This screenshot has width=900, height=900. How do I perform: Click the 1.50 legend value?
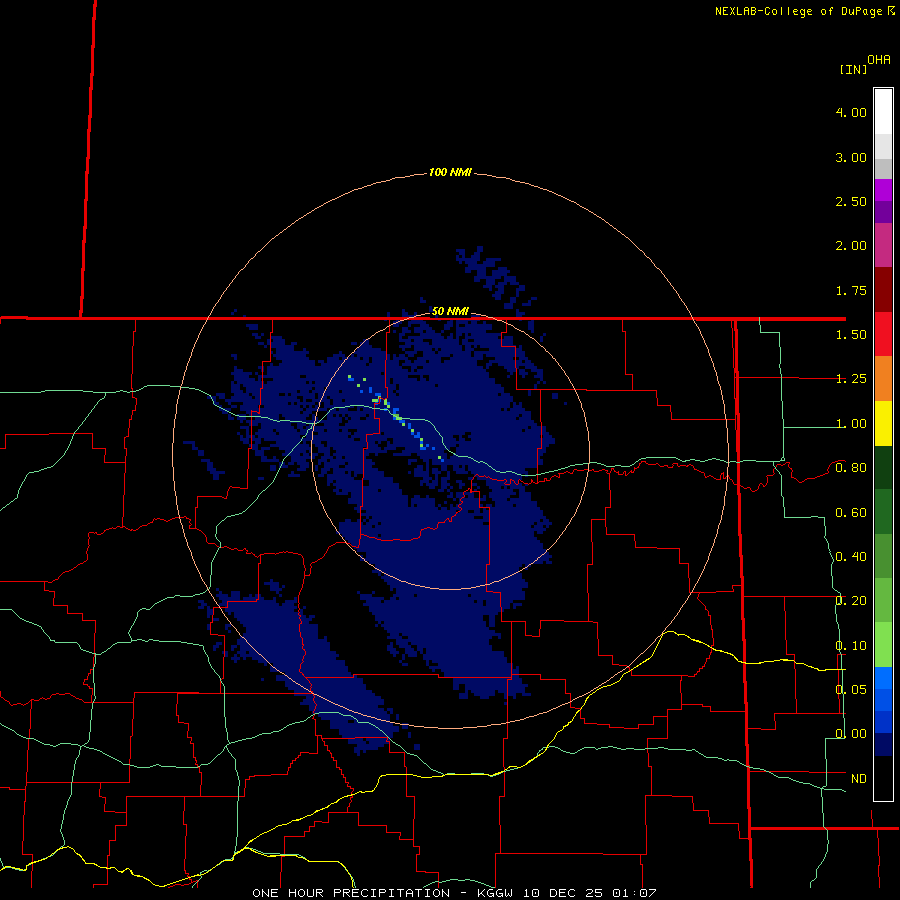point(851,335)
